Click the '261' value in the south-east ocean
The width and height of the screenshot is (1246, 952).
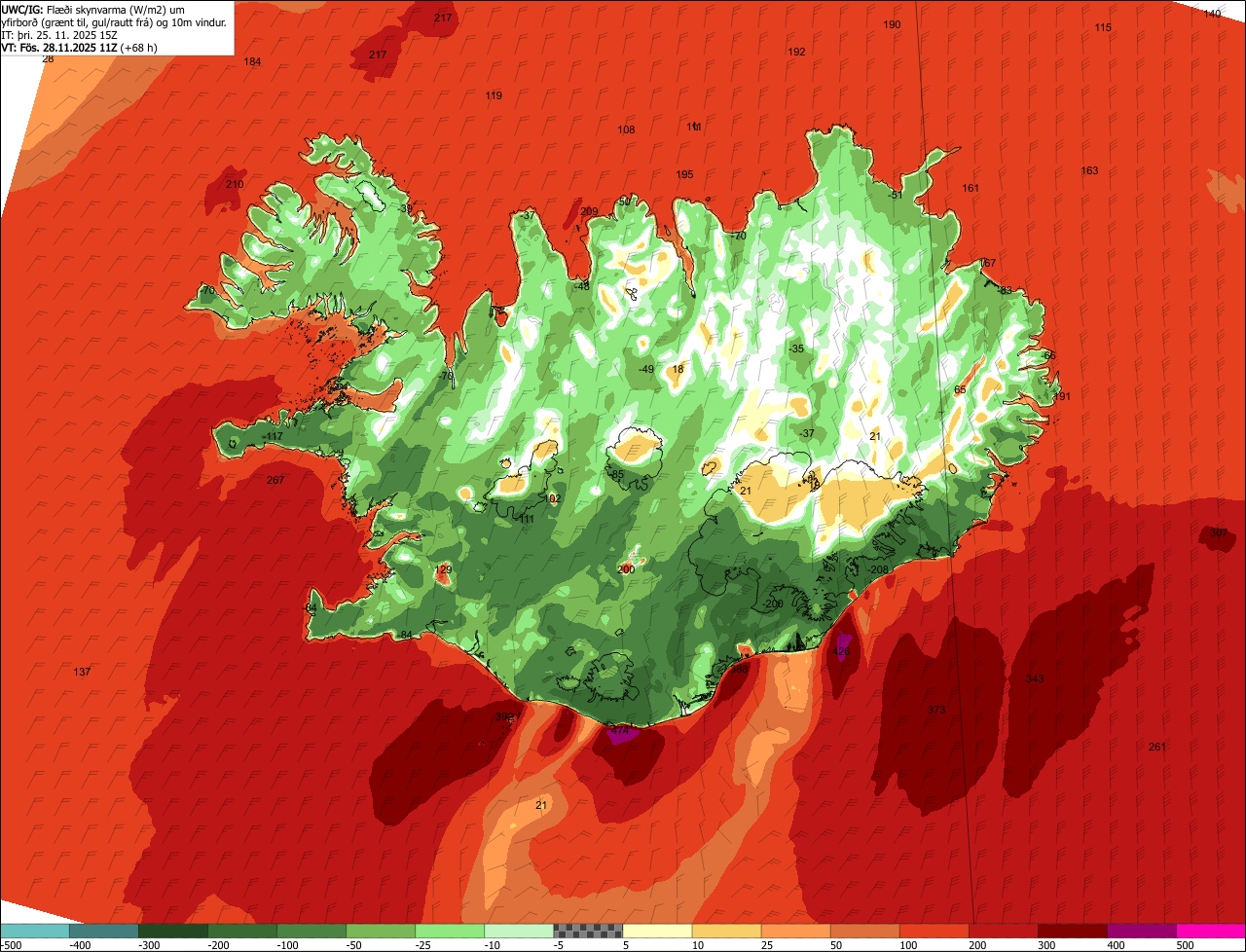point(1156,747)
